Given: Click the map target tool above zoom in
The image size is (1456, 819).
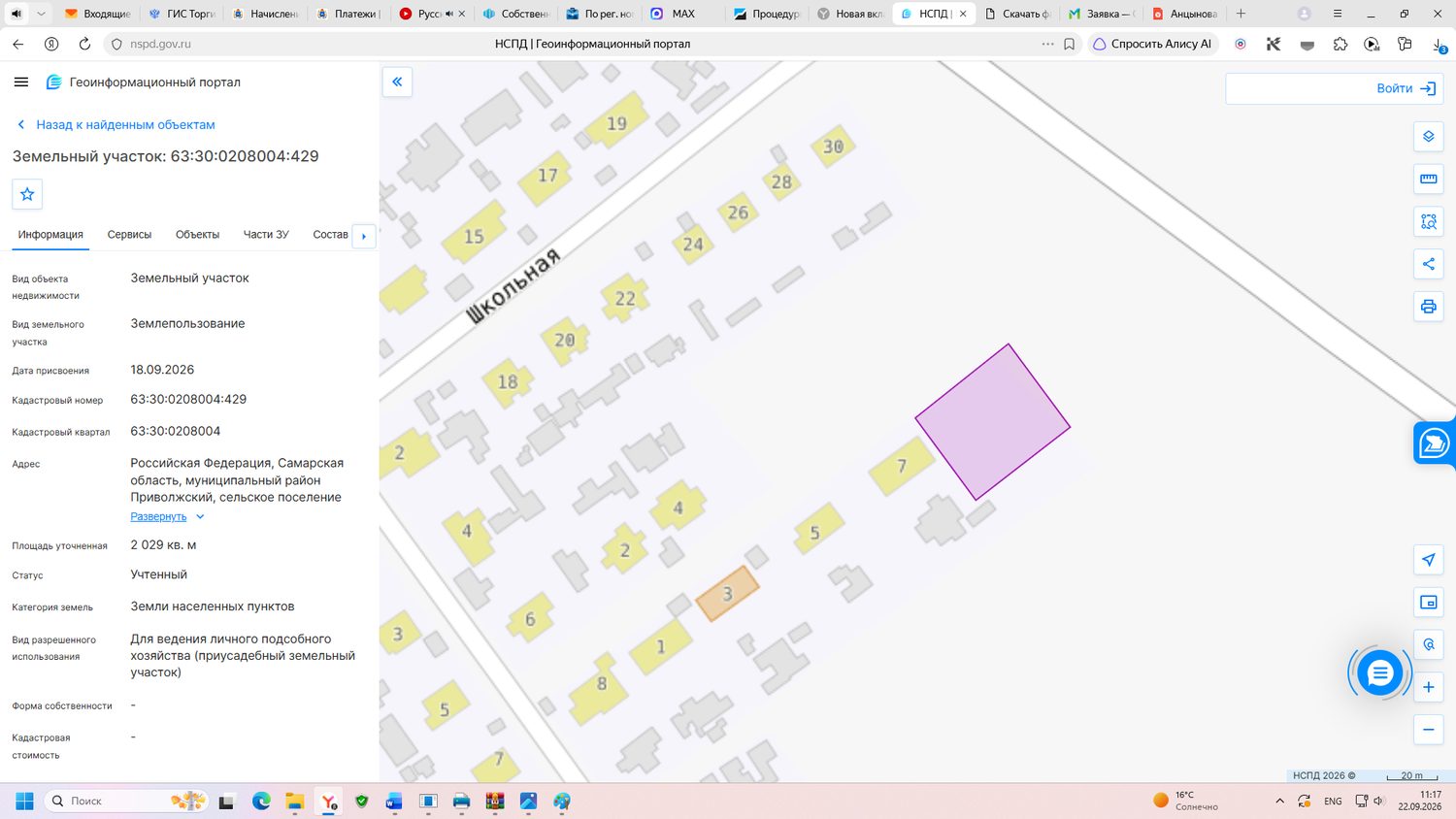Looking at the screenshot, I should (x=1429, y=644).
